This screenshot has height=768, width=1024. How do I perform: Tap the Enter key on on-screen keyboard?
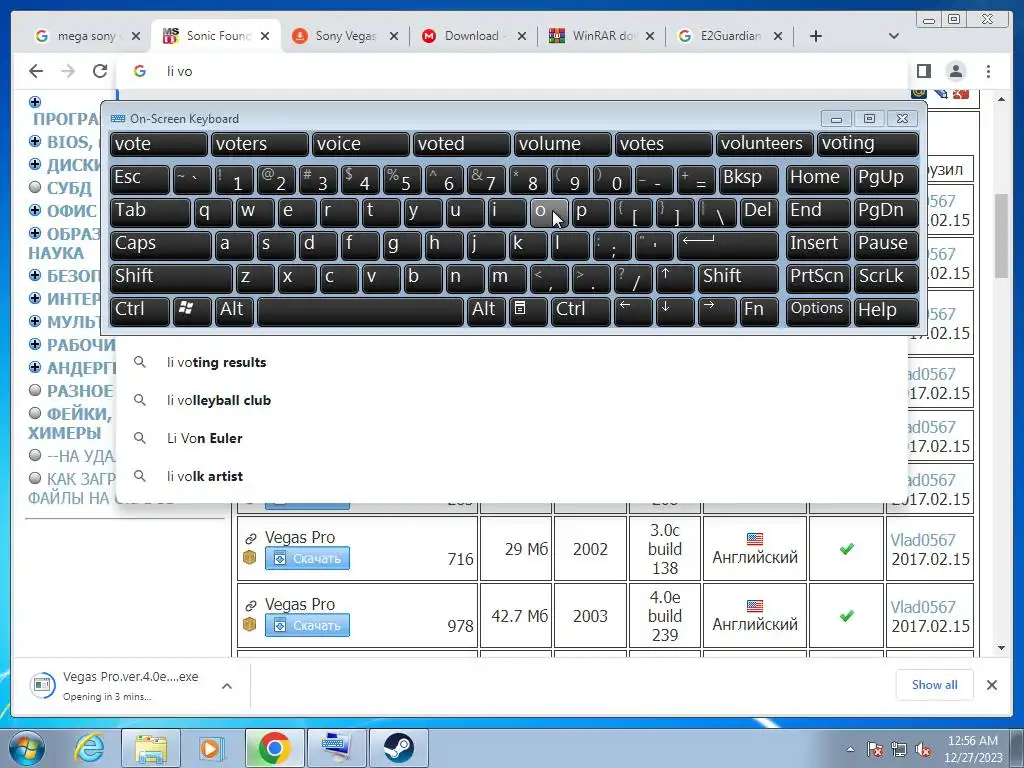pyautogui.click(x=728, y=244)
